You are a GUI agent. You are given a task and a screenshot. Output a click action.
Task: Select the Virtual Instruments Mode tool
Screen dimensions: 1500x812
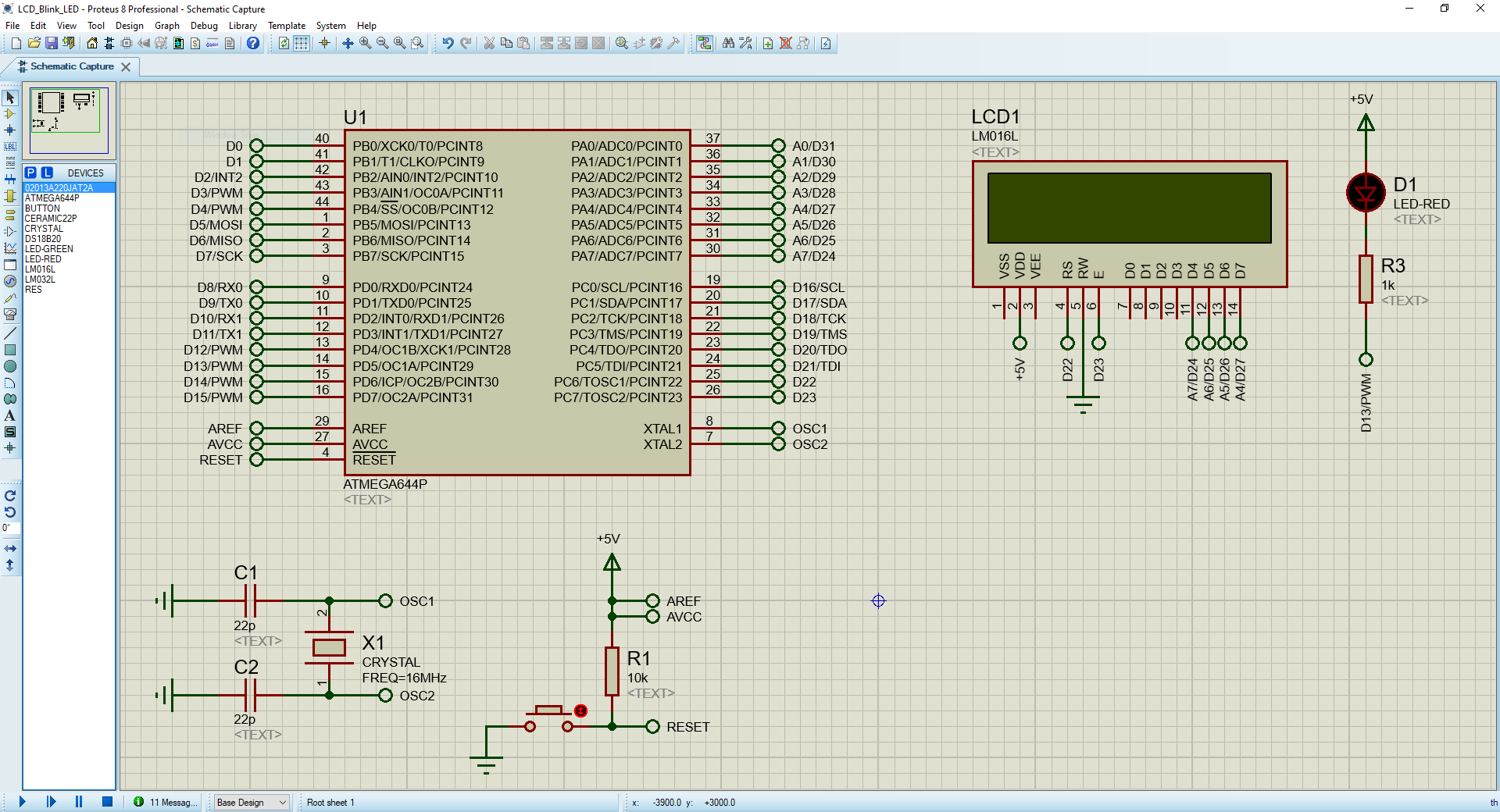click(x=10, y=315)
